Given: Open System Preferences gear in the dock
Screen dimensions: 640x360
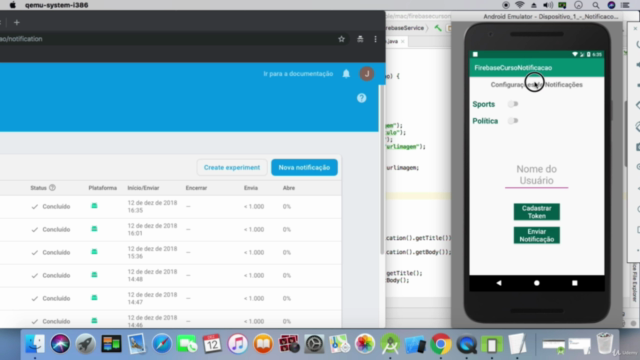Looking at the screenshot, I should (314, 344).
